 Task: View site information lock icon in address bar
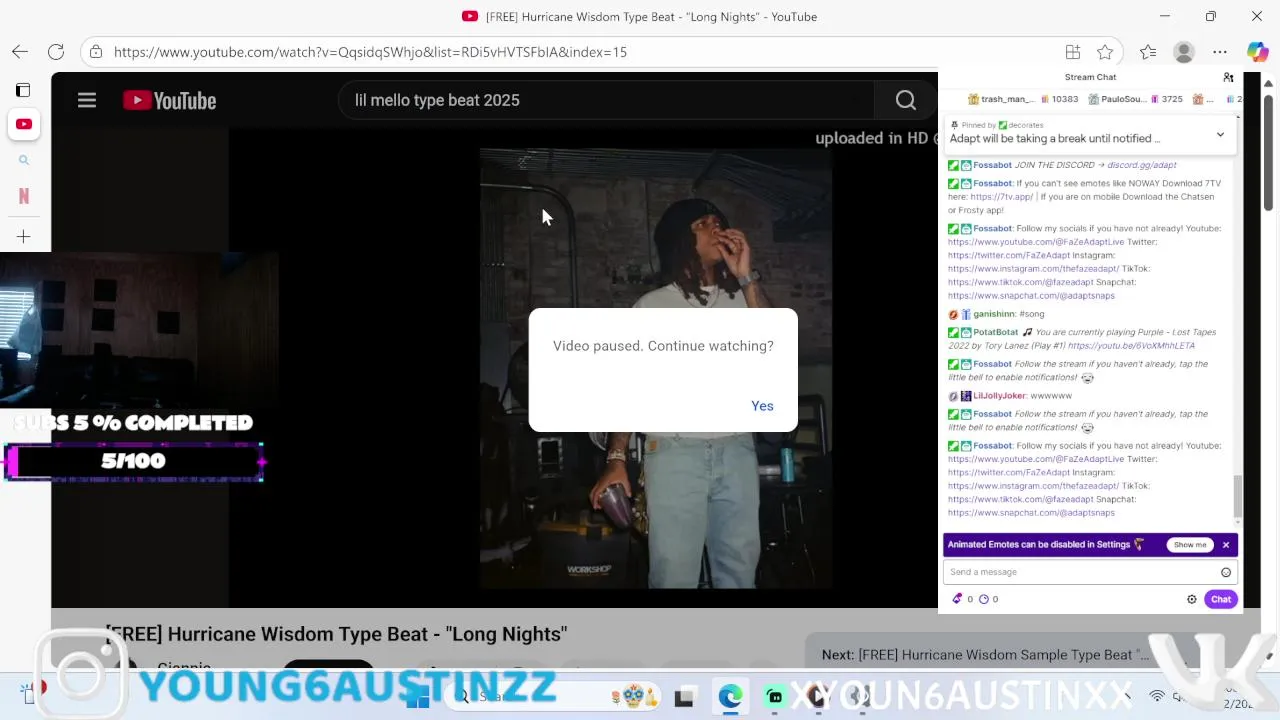coord(95,52)
